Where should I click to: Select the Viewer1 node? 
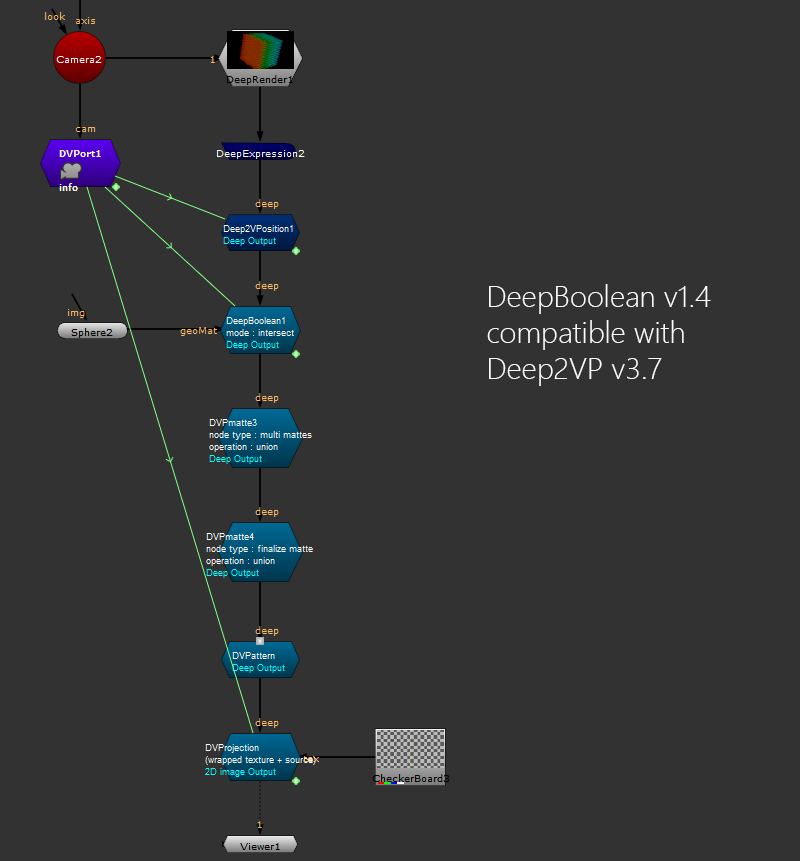point(260,845)
